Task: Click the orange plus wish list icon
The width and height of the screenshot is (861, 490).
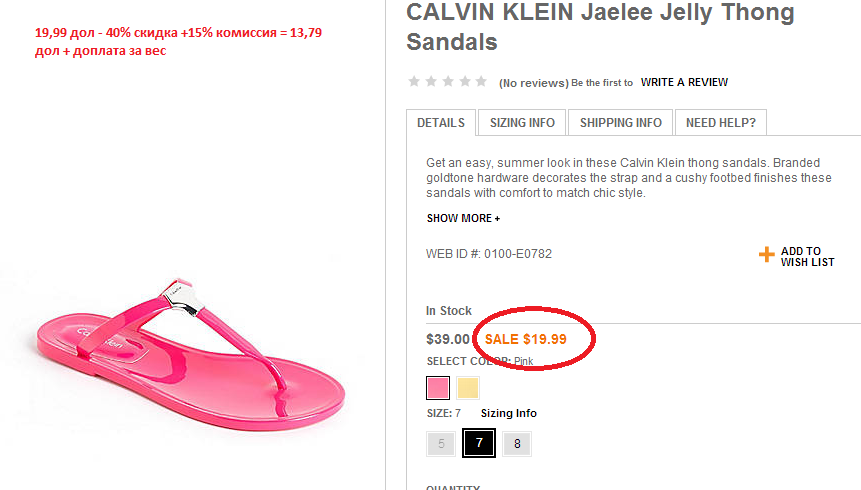Action: [x=767, y=255]
